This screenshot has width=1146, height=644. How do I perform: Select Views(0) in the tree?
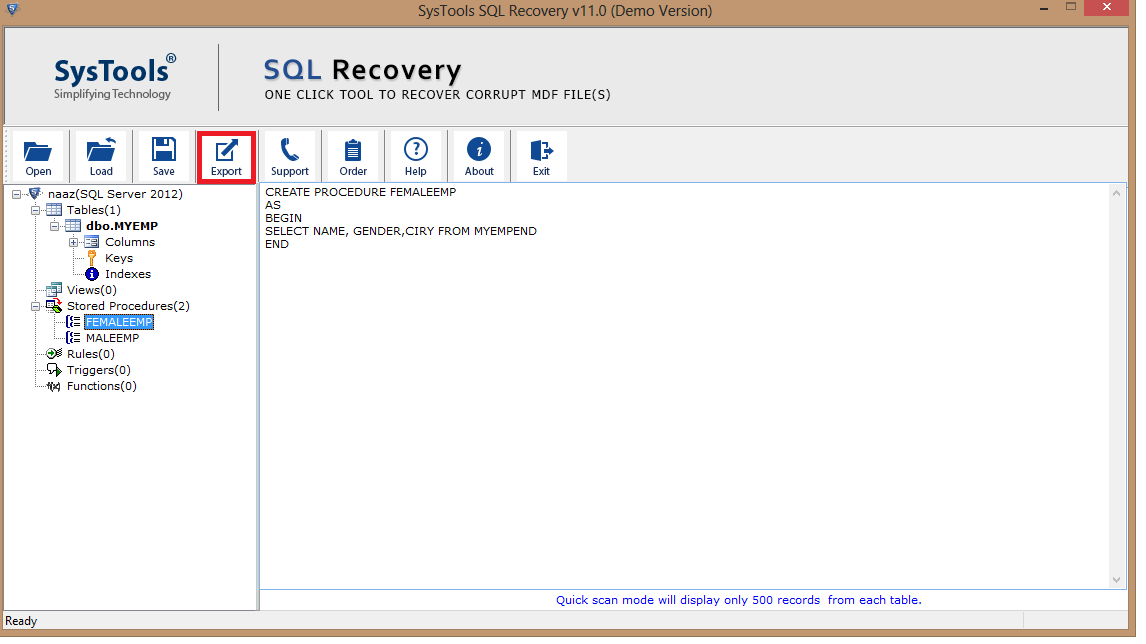tap(91, 290)
